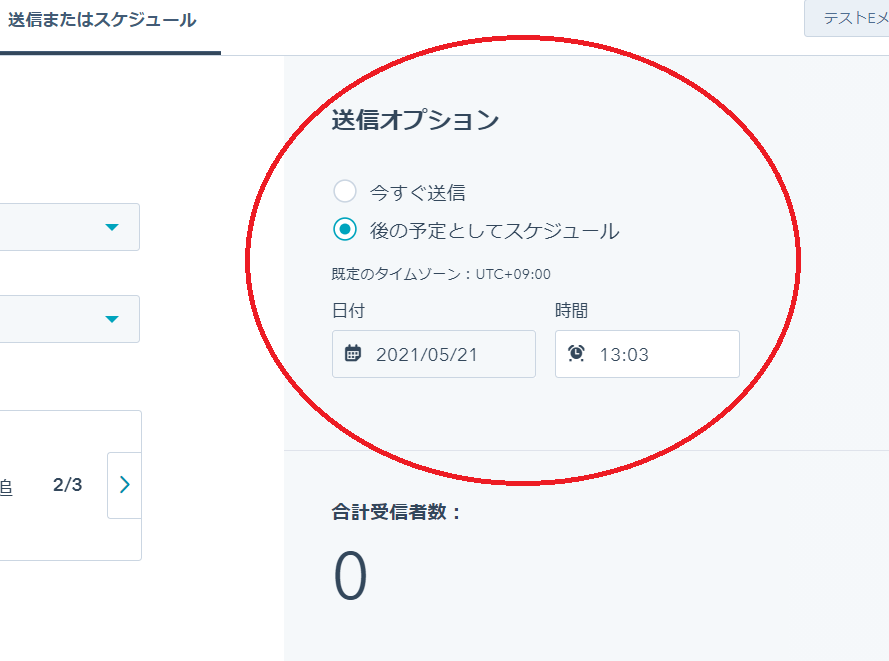Click the calendar icon in date field

[x=353, y=353]
